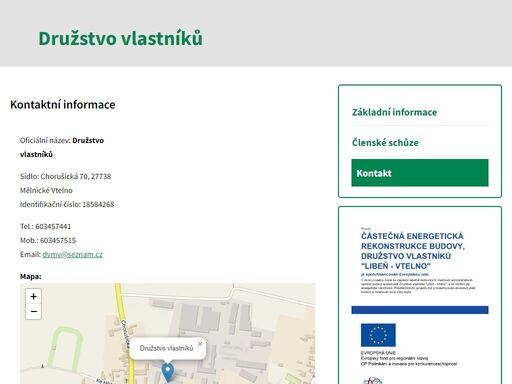Zoom in on the map
512x384 pixels.
[x=33, y=296]
